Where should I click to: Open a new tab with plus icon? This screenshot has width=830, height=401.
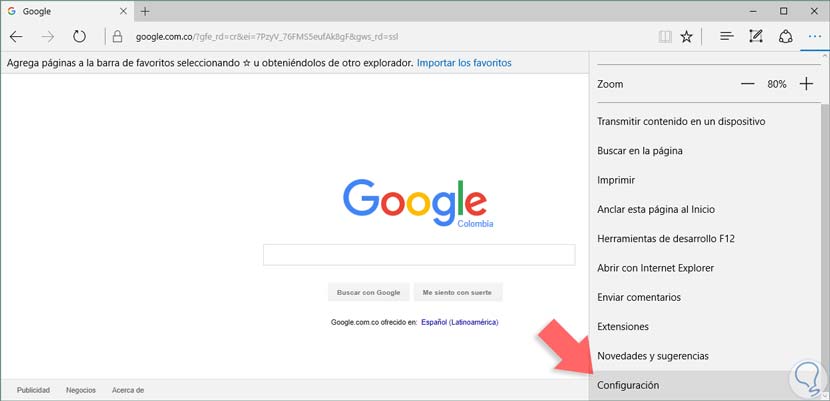tap(145, 11)
